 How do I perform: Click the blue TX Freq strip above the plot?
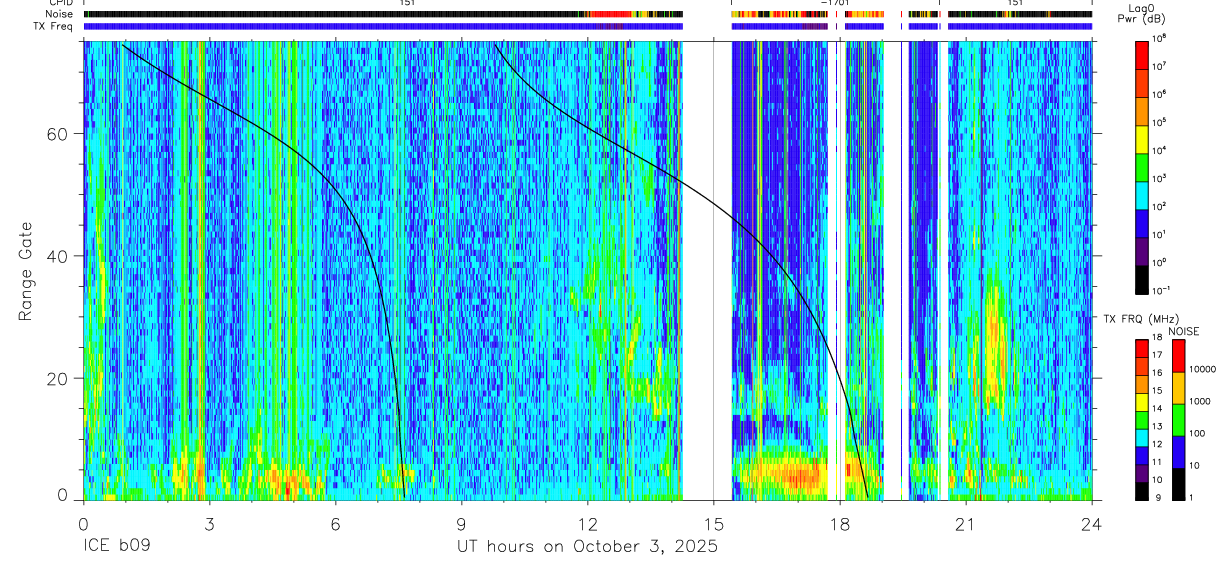click(x=383, y=27)
